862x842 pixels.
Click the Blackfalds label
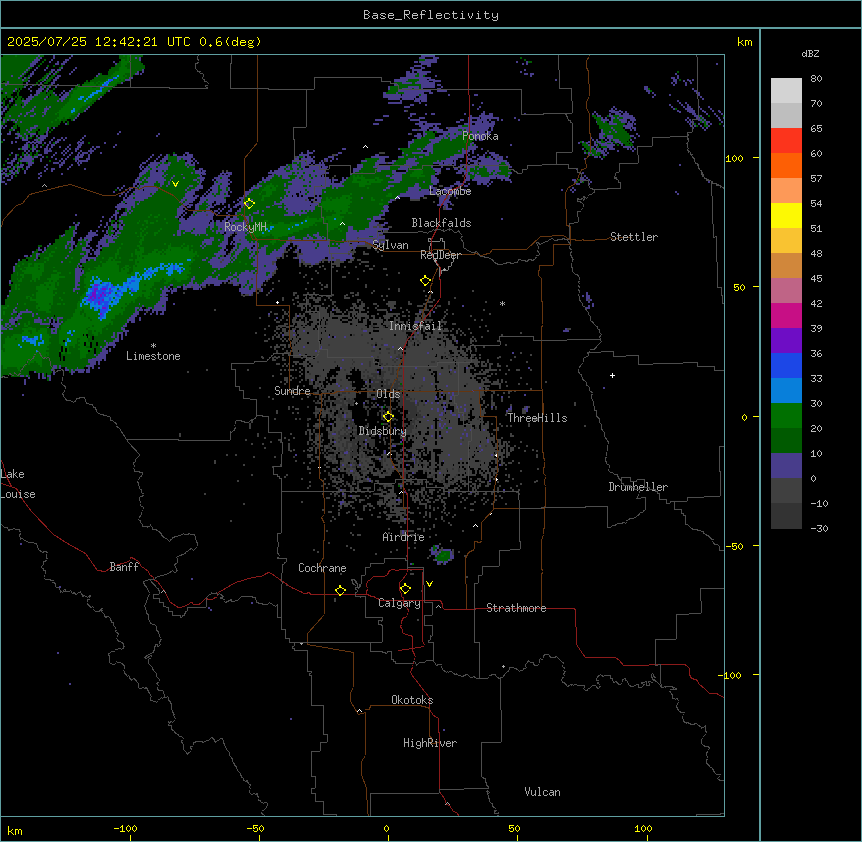(x=441, y=223)
